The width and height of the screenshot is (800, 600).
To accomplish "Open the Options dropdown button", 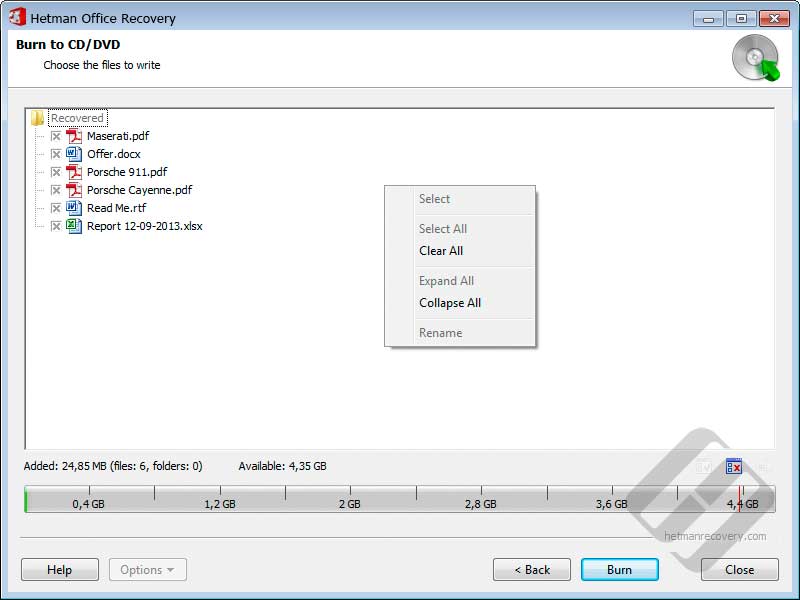I will coord(147,569).
